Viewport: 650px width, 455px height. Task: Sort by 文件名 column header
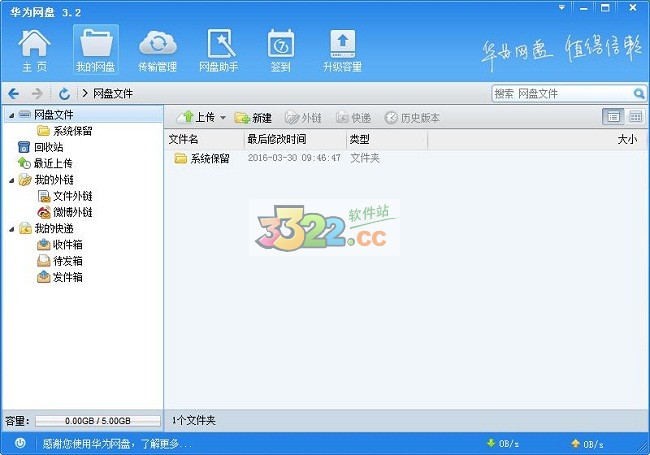[204, 139]
